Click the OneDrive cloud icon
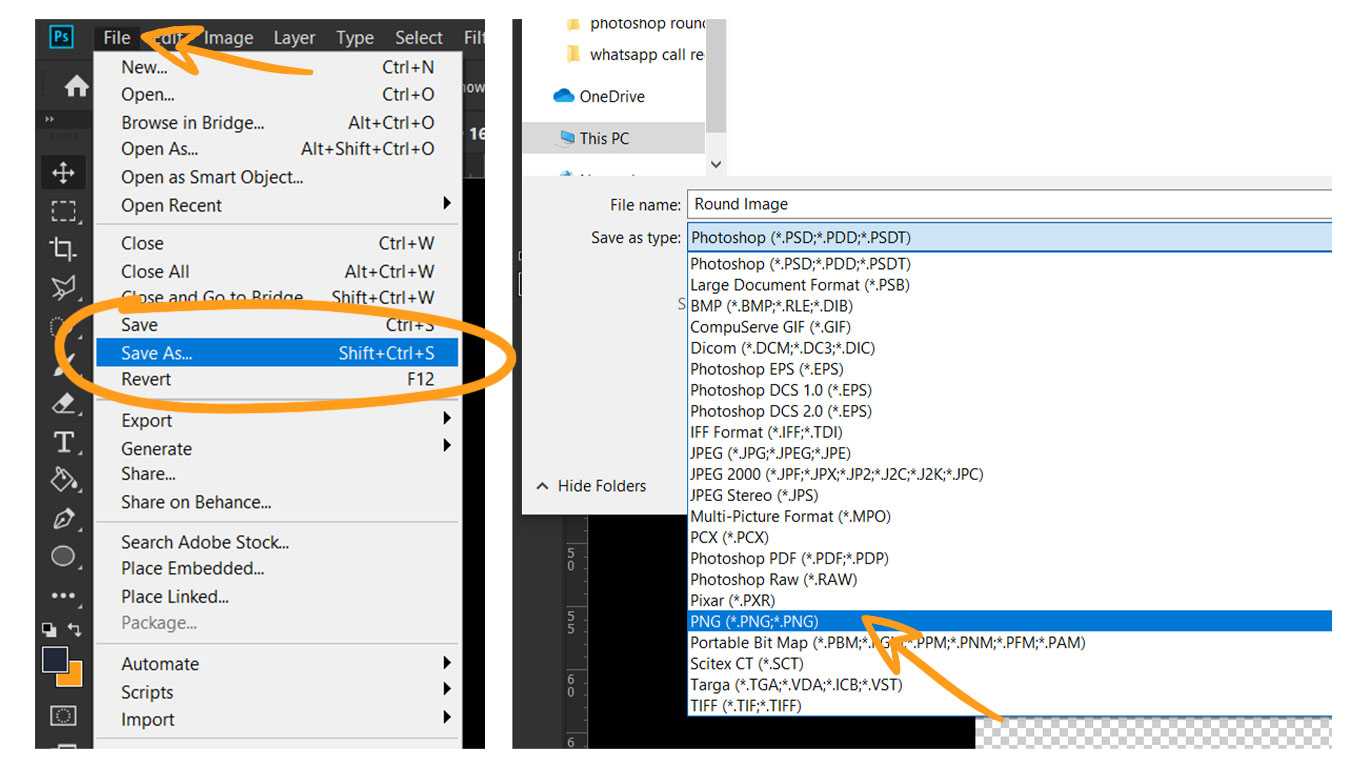Screen dimensions: 1366x768 point(564,96)
